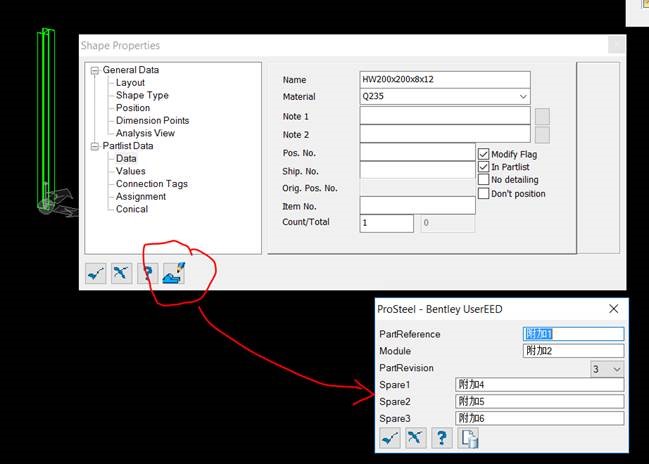Click the Item No. input field
The height and width of the screenshot is (464, 649).
coord(418,205)
